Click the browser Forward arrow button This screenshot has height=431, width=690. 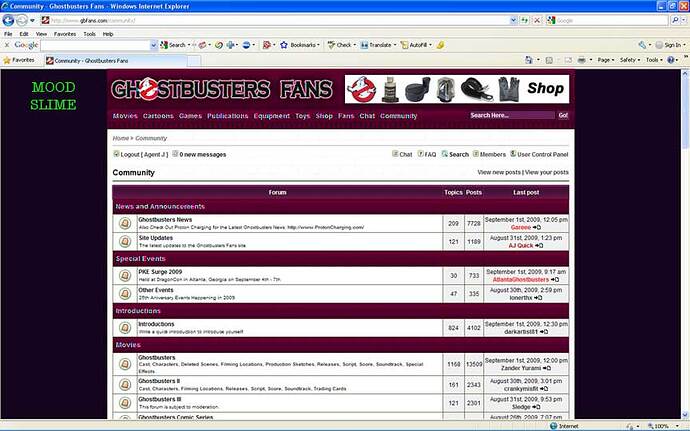(21, 20)
